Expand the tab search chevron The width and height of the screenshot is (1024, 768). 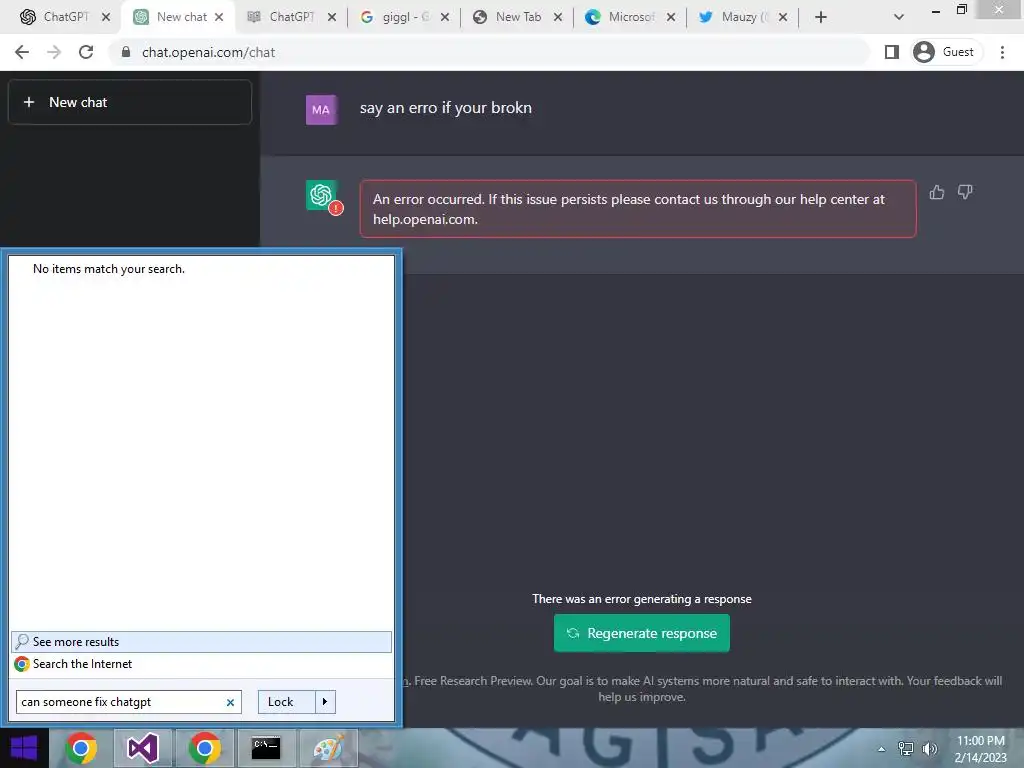click(x=899, y=18)
